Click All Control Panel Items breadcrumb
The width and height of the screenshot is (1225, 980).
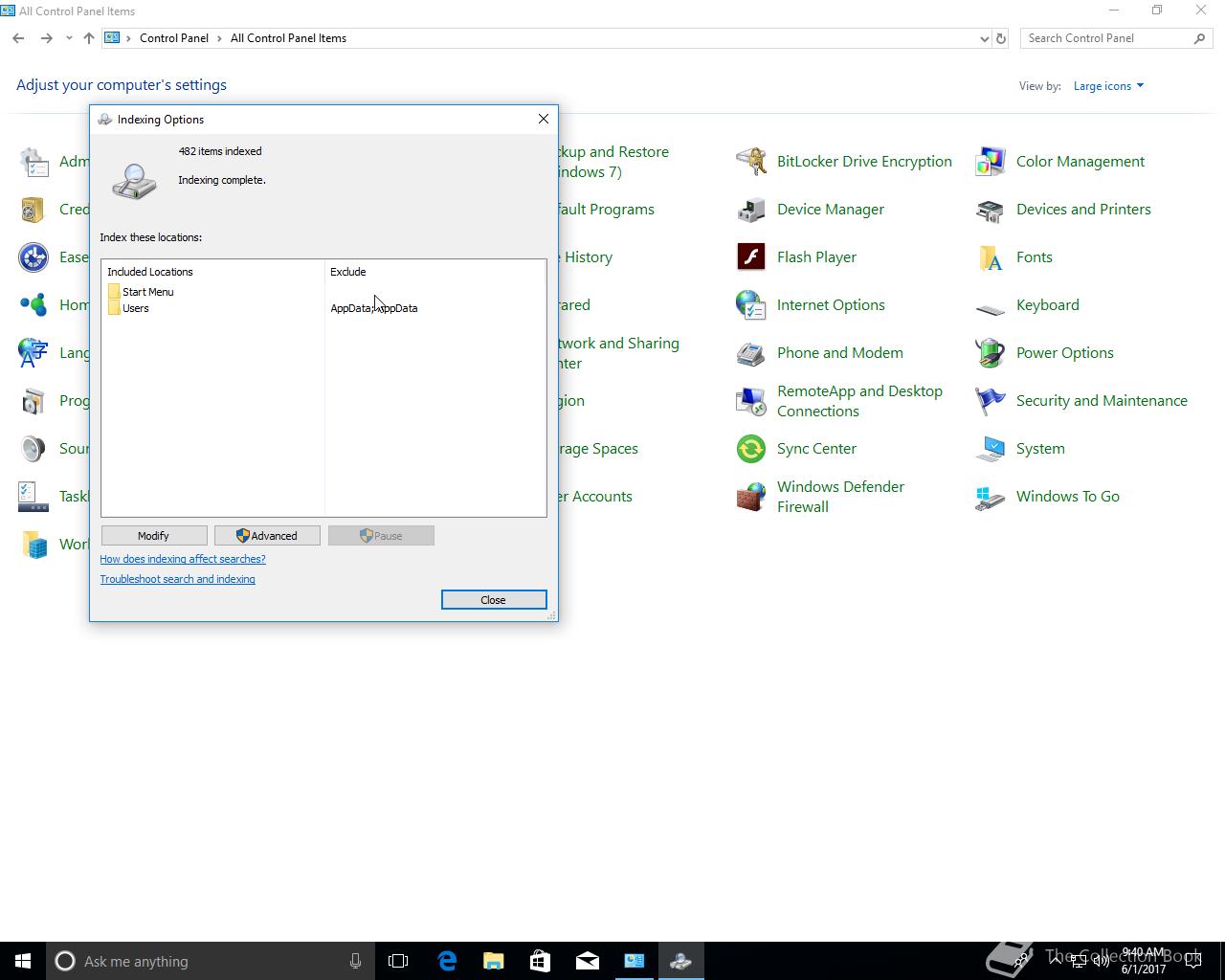[x=288, y=38]
